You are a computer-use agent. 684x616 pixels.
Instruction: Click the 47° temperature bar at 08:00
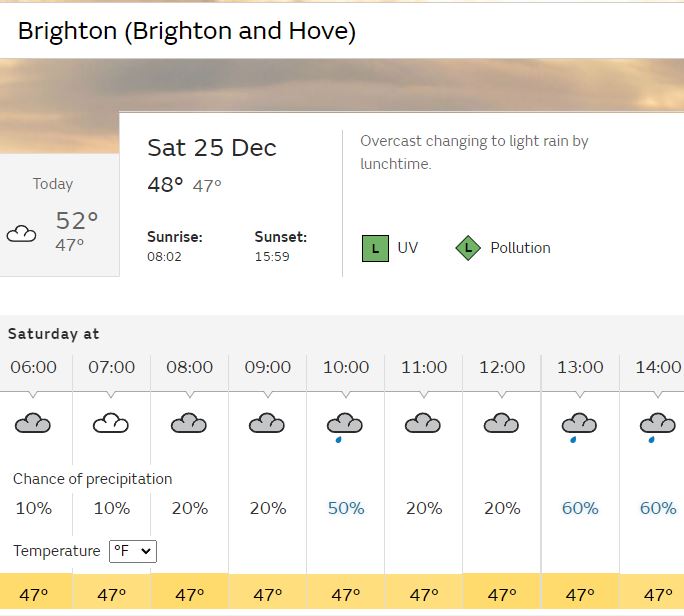190,592
